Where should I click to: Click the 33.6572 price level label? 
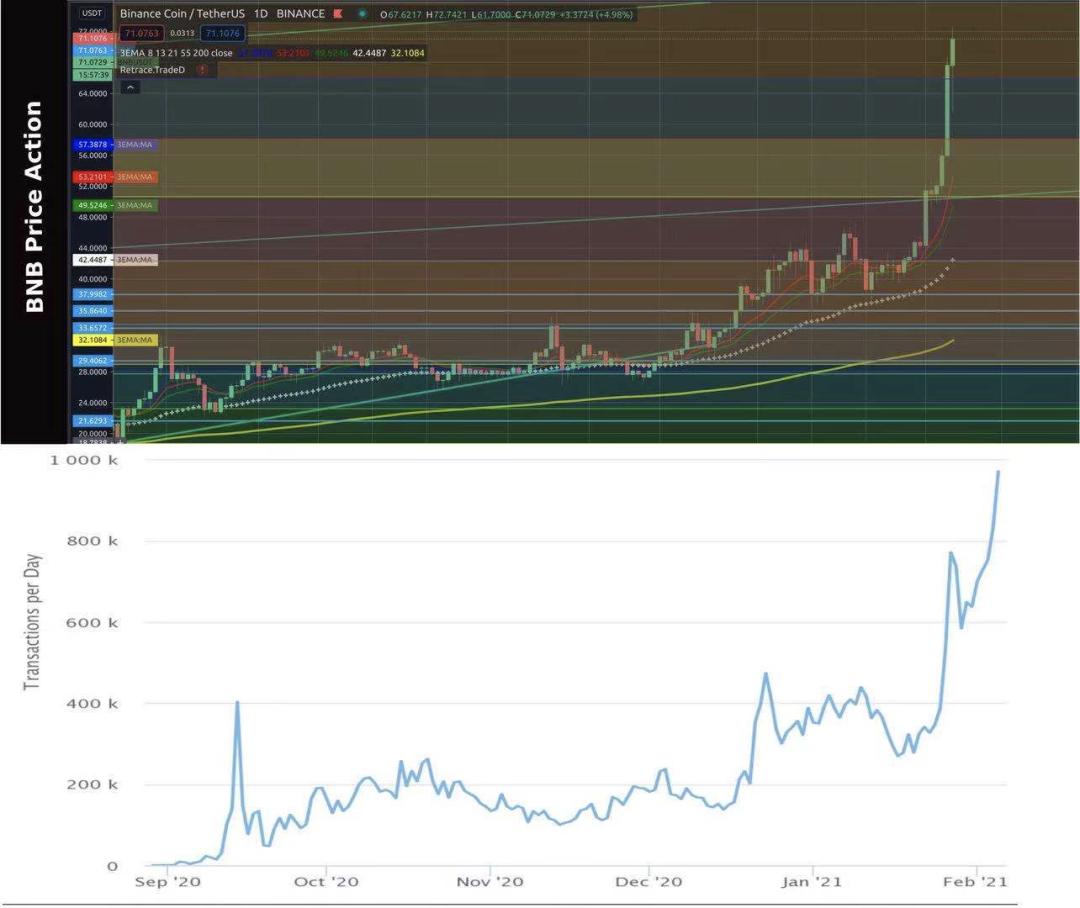92,328
